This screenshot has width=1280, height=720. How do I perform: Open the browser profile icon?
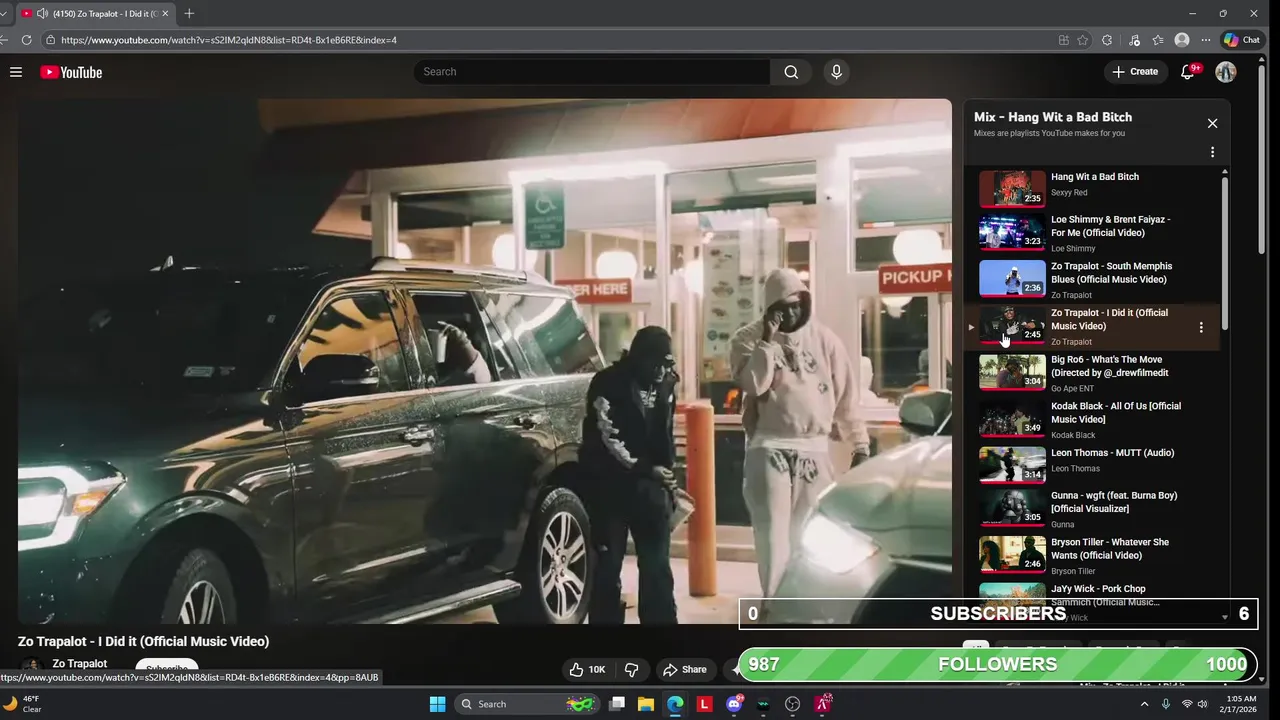coord(1182,40)
